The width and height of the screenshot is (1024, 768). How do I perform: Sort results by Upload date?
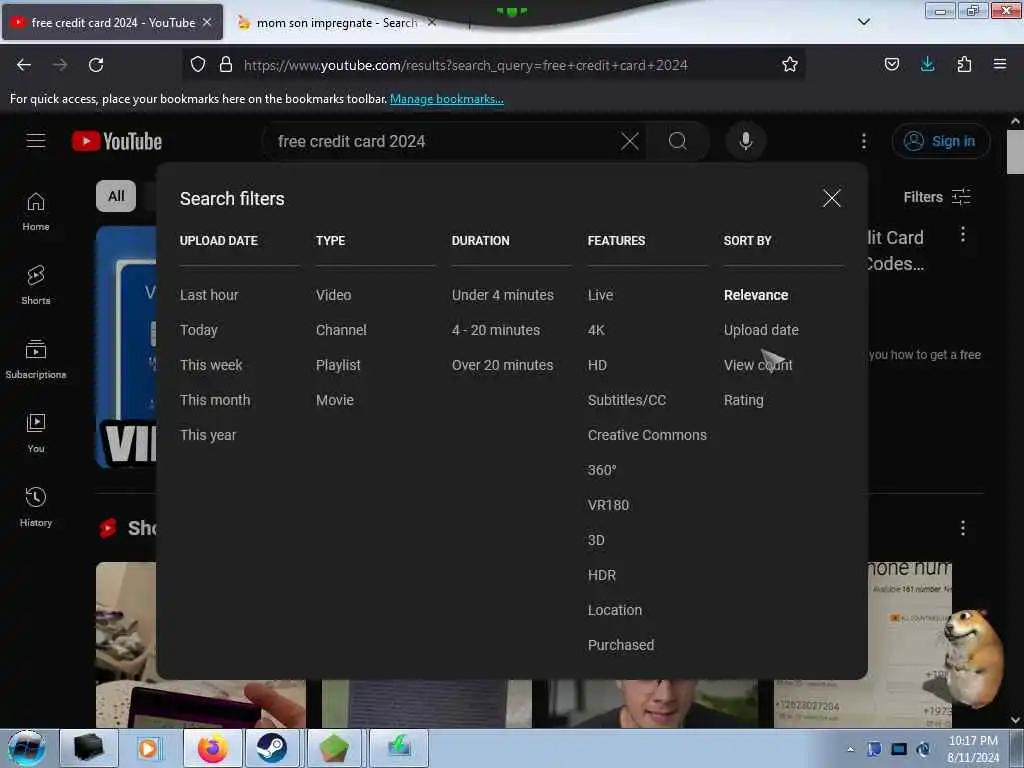761,330
